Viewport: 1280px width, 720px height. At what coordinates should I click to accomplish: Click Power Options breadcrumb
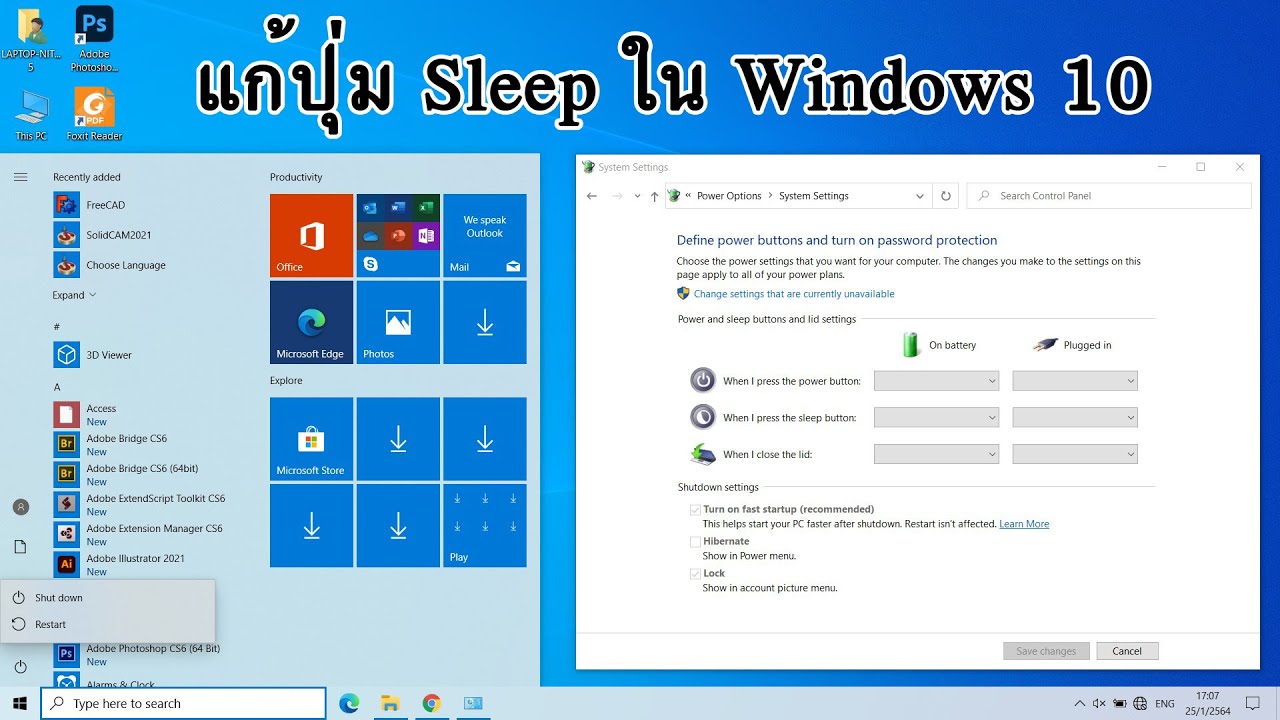coord(729,196)
